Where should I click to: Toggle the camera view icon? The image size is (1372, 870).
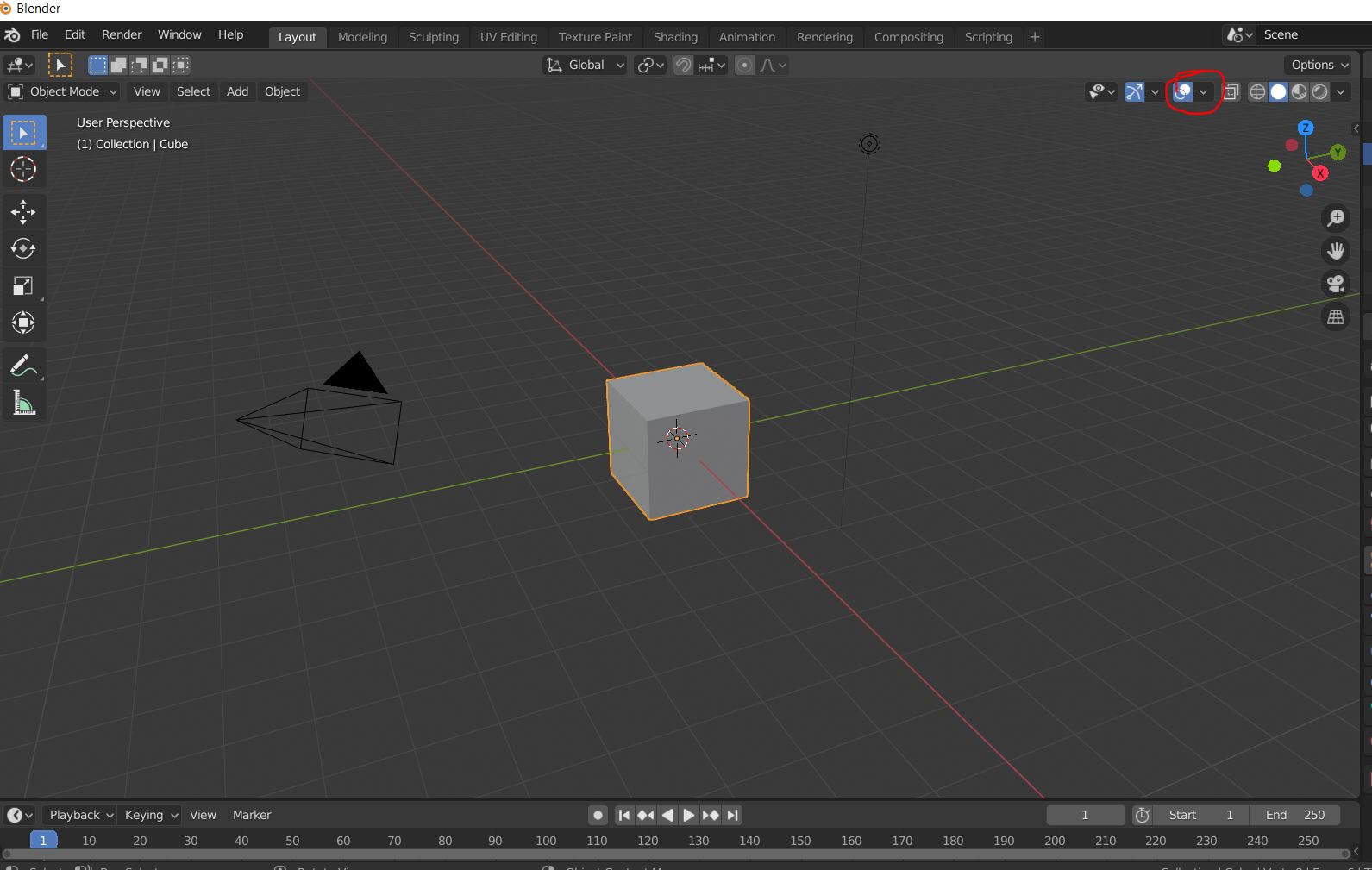coord(1336,284)
